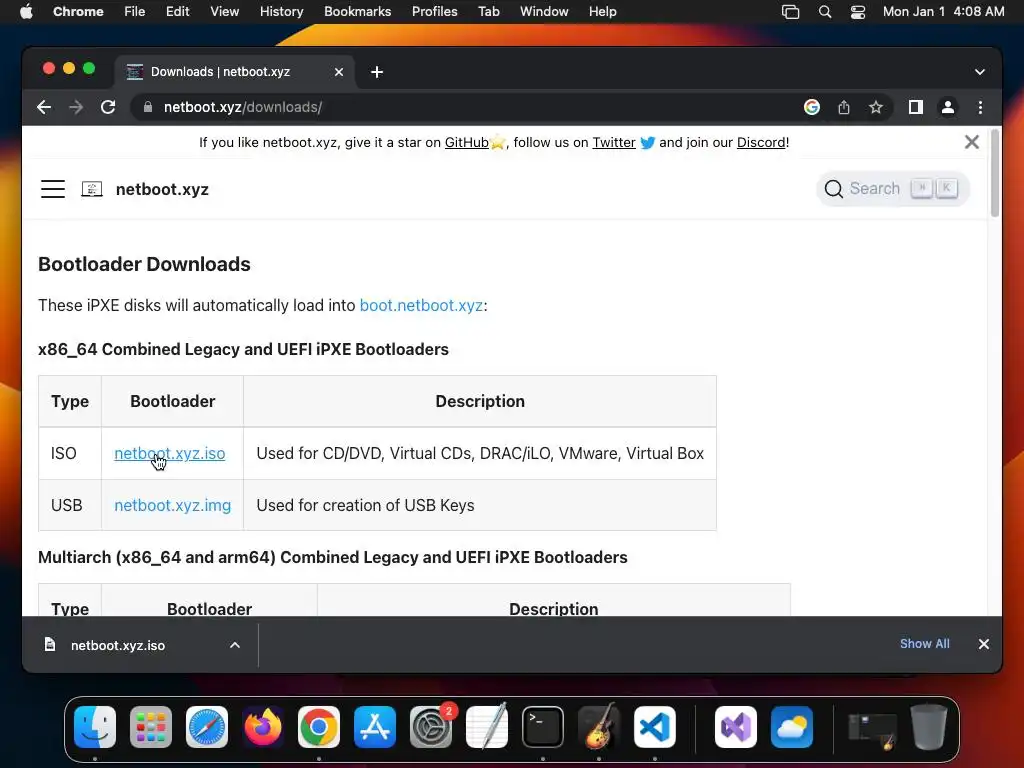Click "Used for creation of USB Keys" text
The width and height of the screenshot is (1024, 768).
pos(365,505)
